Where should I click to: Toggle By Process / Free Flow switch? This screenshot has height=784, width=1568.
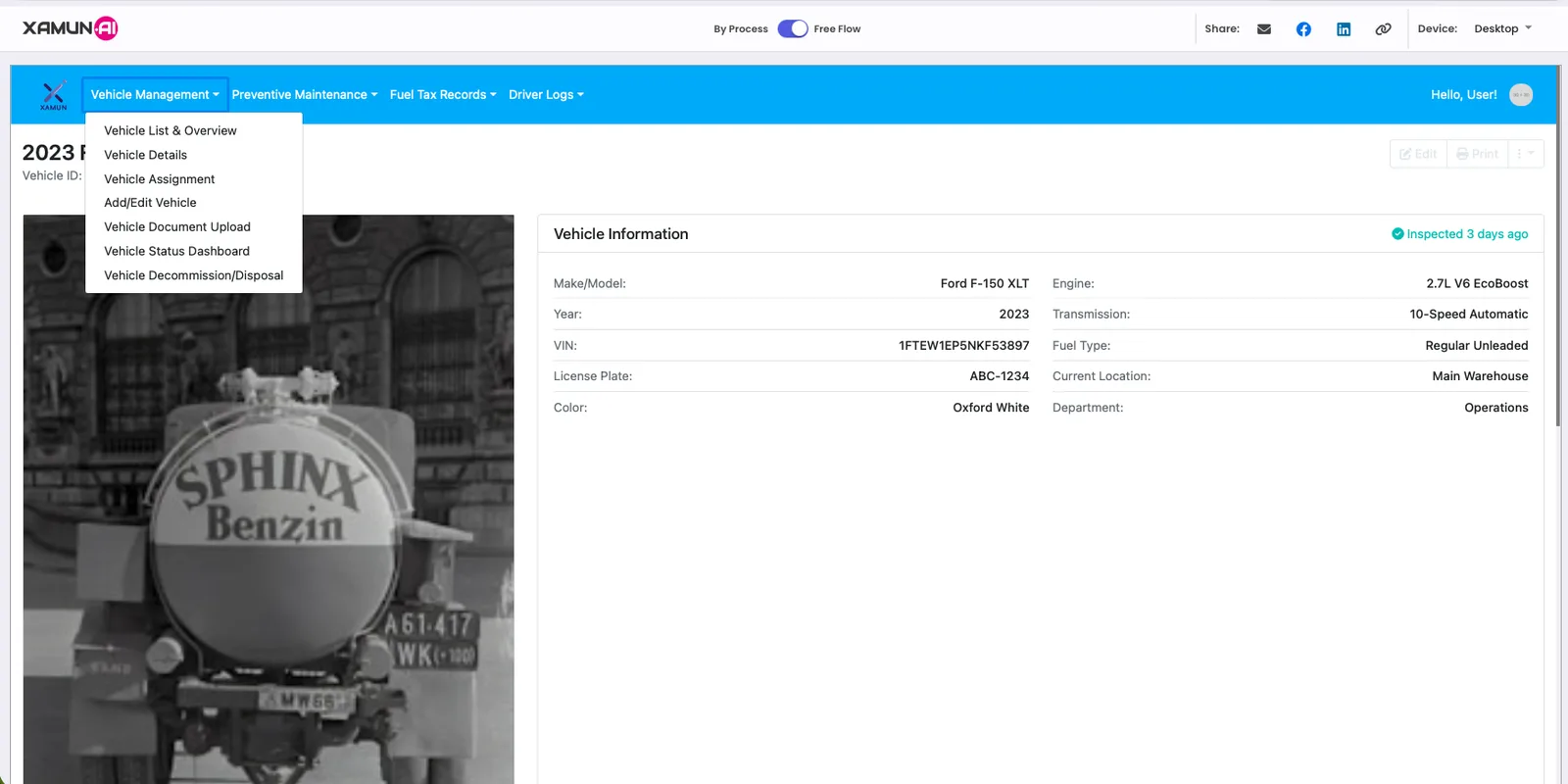point(793,28)
